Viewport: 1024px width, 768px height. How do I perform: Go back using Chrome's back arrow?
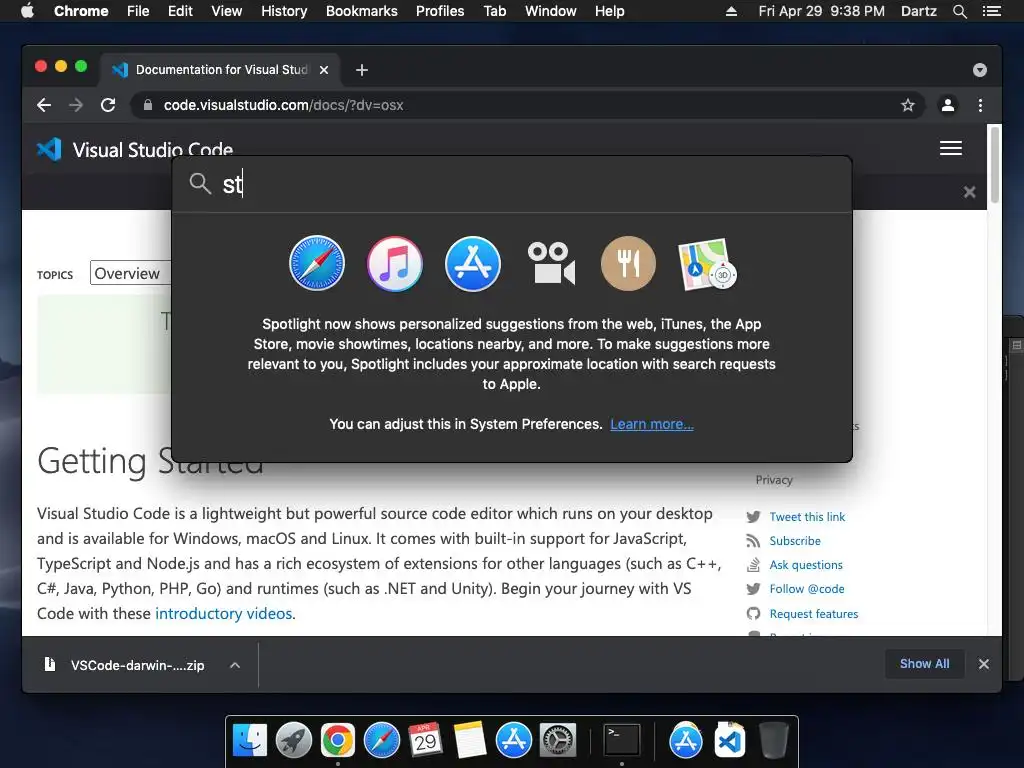pyautogui.click(x=44, y=105)
